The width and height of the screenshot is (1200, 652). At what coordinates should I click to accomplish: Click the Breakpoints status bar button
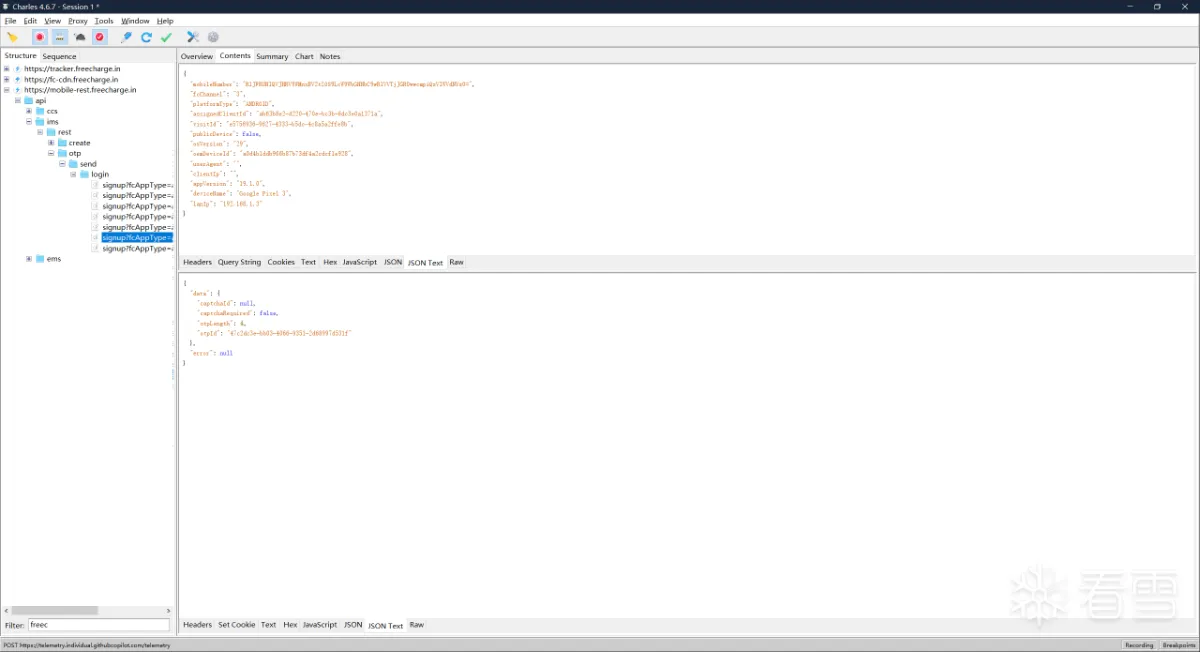pos(1178,645)
